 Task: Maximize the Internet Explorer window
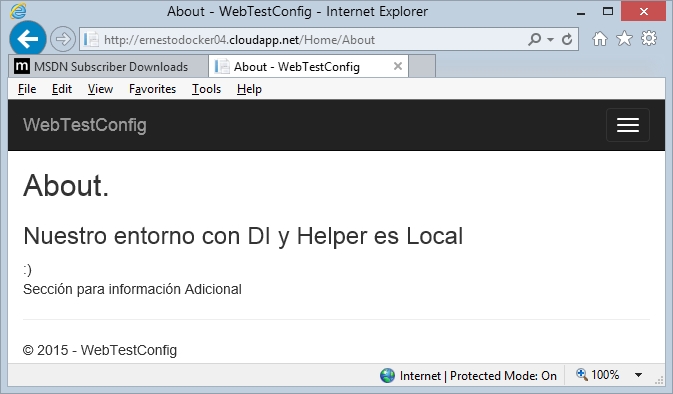(608, 12)
